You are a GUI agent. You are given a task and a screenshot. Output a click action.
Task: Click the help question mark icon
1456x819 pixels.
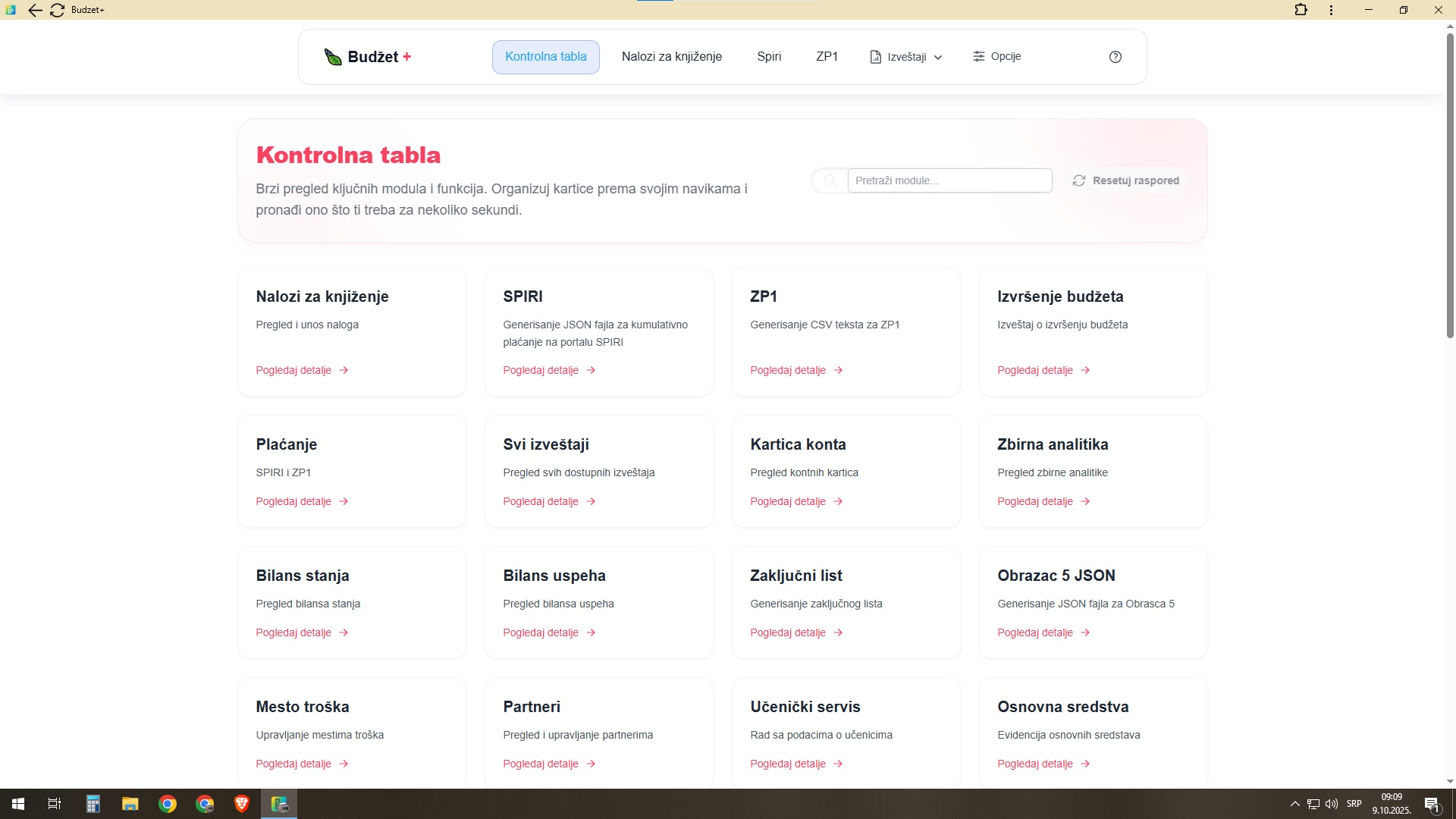(x=1115, y=57)
